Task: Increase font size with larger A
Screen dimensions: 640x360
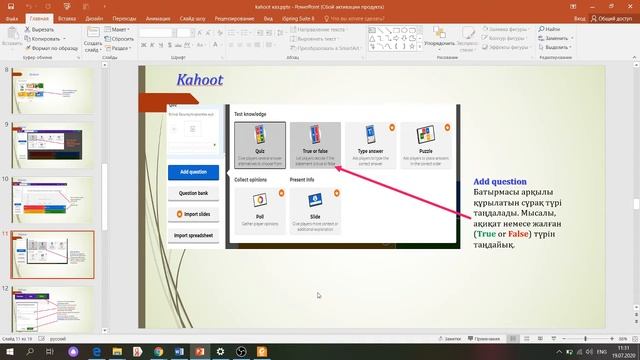Action: pyautogui.click(x=200, y=33)
